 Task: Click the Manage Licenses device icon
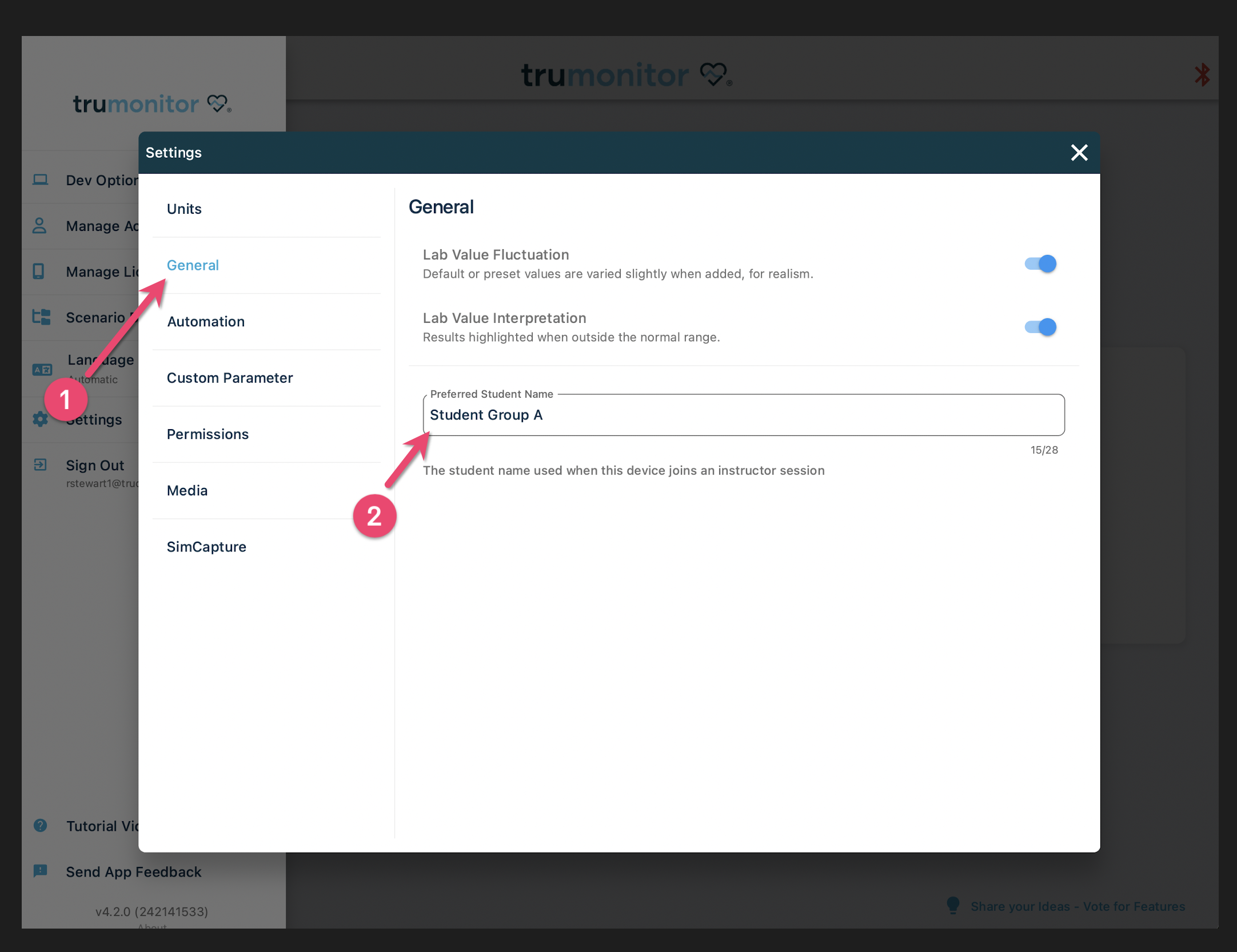click(x=39, y=271)
